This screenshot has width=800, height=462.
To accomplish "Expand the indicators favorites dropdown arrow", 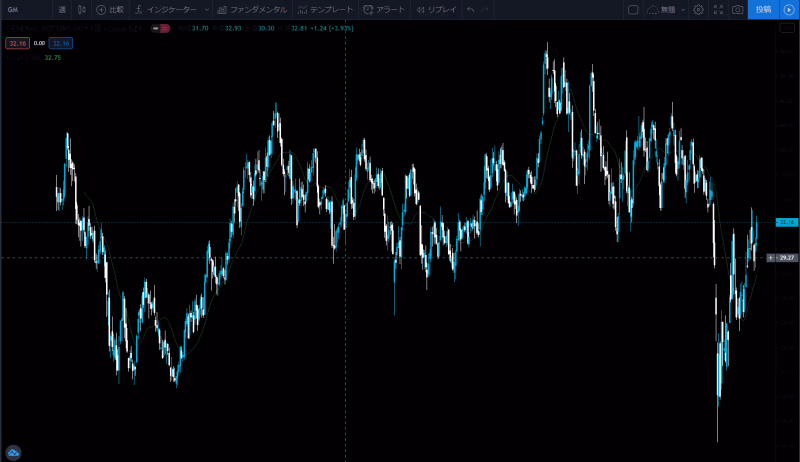I will (x=206, y=9).
